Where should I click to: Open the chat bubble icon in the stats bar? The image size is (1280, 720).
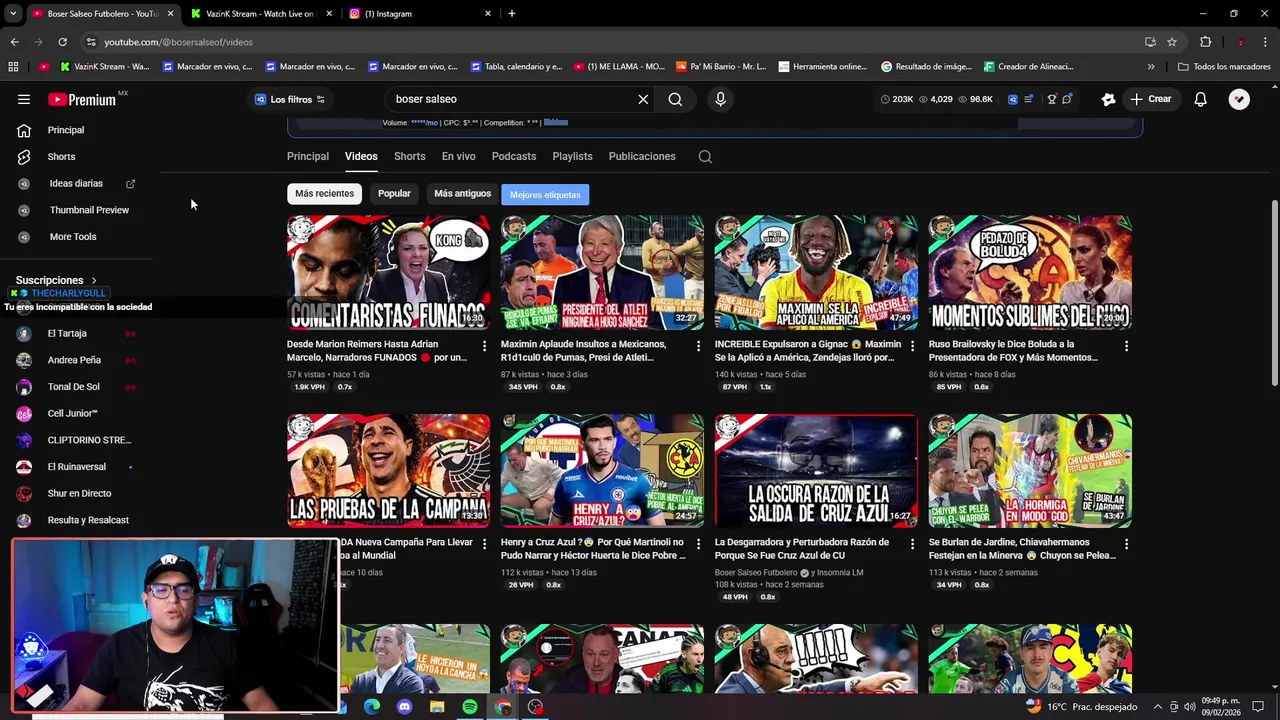[1067, 99]
